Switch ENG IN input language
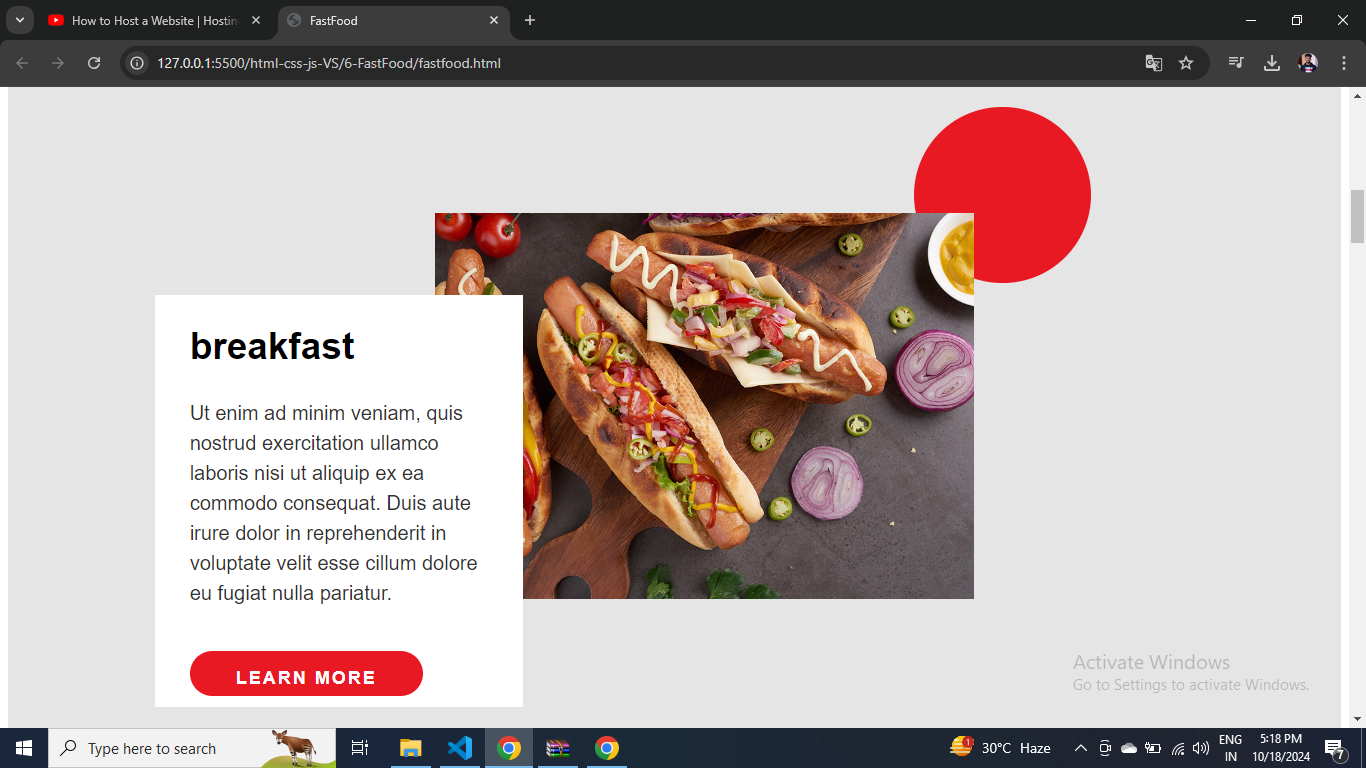The width and height of the screenshot is (1366, 768). coord(1231,748)
